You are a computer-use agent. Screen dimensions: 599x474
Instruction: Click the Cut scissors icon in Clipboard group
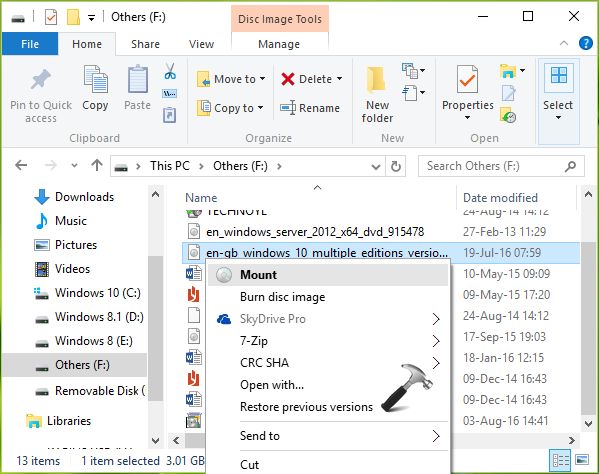pyautogui.click(x=170, y=71)
